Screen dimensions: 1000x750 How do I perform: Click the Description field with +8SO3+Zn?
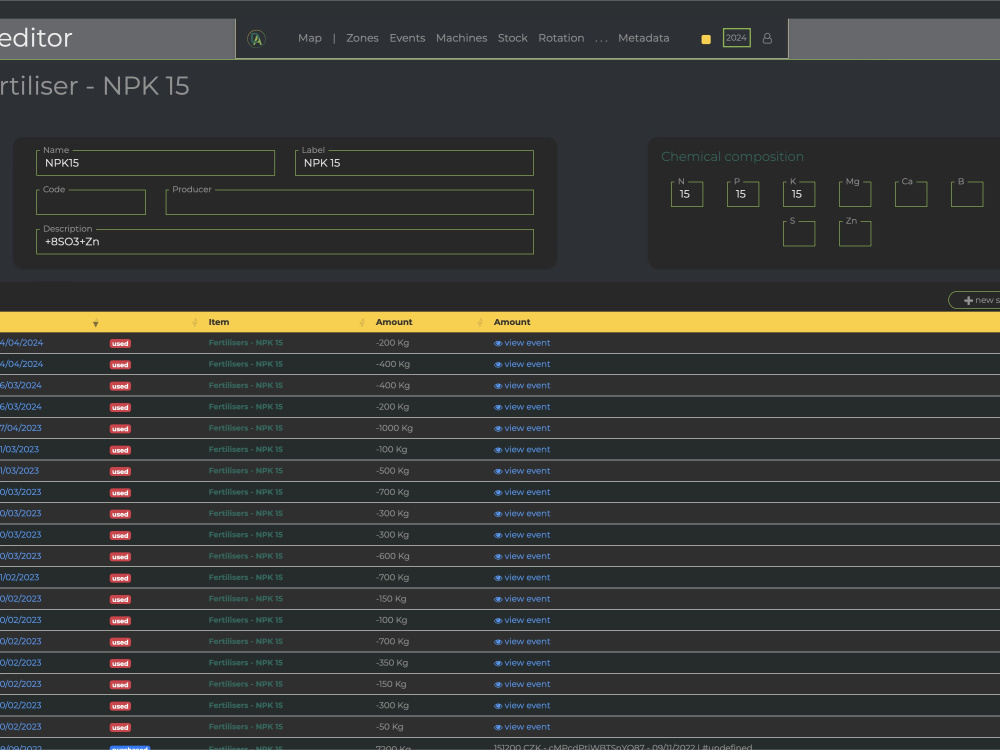point(284,242)
